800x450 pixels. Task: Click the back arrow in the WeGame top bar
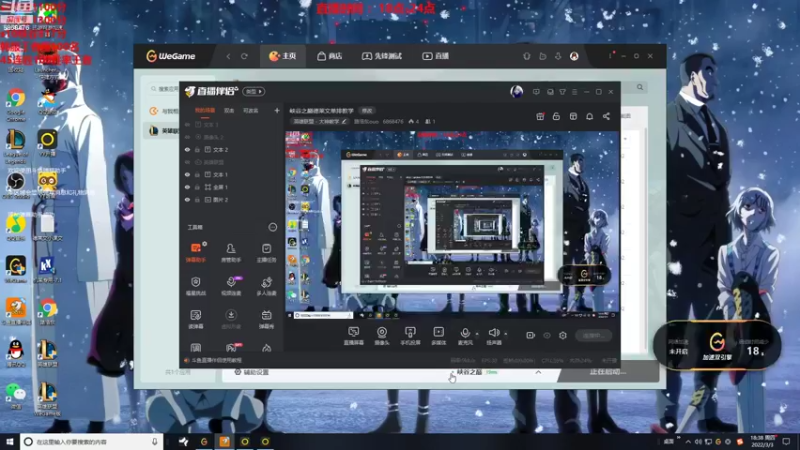point(228,56)
